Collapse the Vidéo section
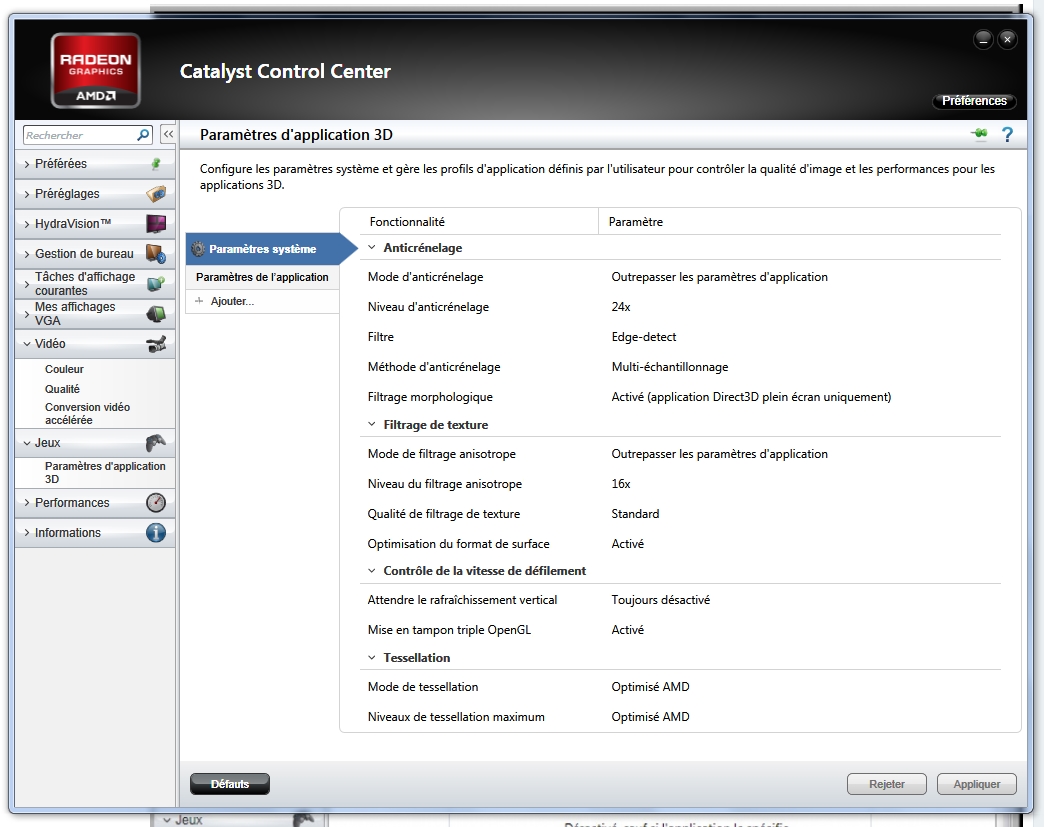Image resolution: width=1047 pixels, height=827 pixels. coord(27,344)
